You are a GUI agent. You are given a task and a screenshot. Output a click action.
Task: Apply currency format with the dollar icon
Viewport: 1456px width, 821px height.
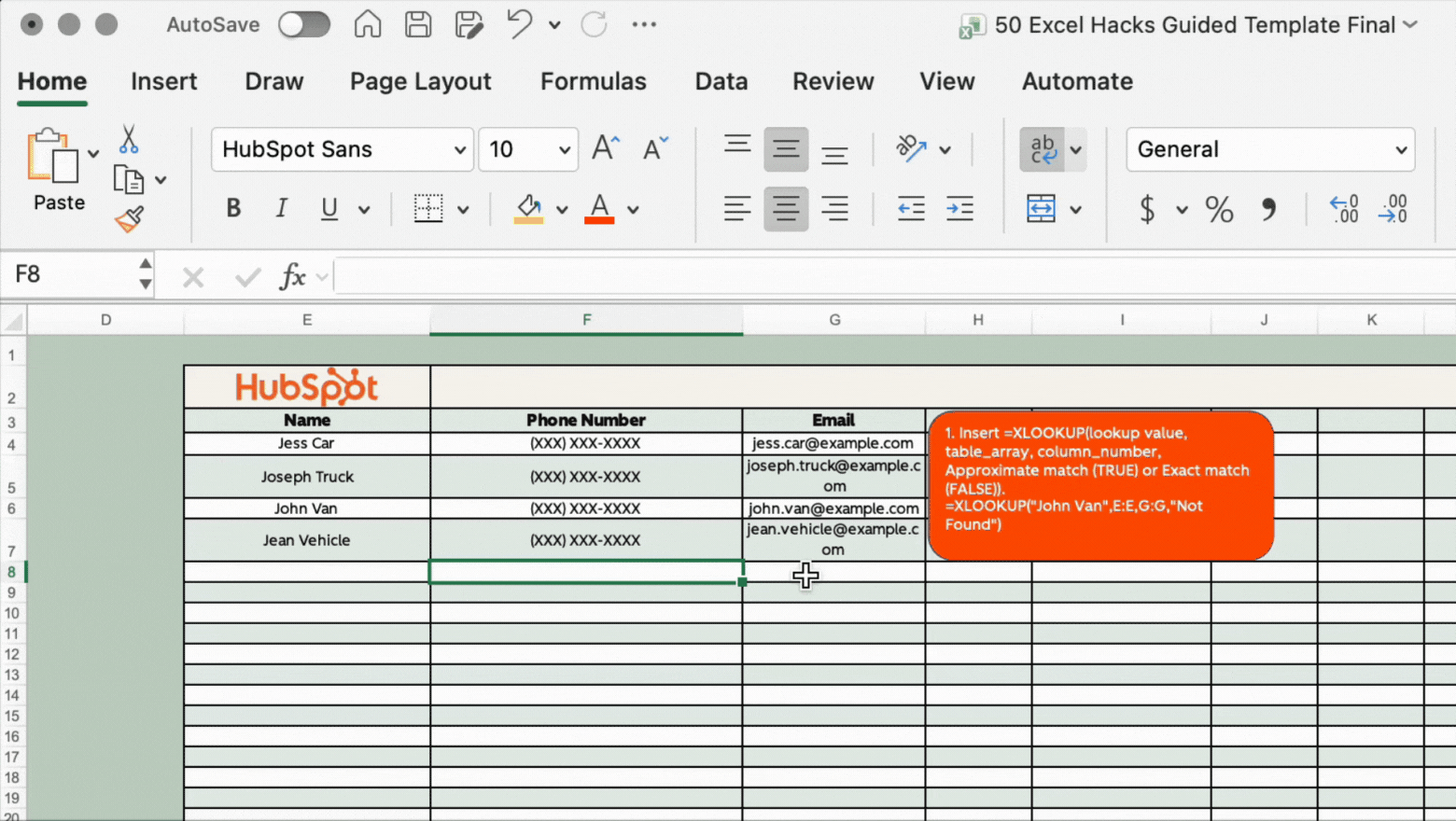point(1146,209)
